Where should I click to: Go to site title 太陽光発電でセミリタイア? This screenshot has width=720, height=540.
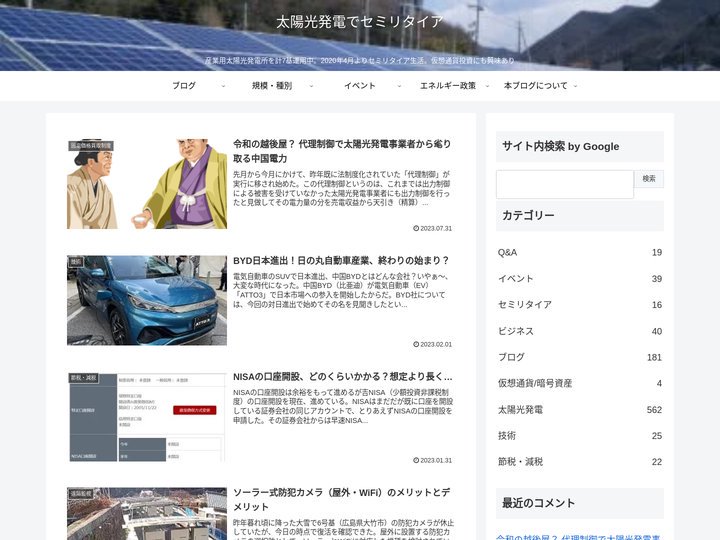pyautogui.click(x=360, y=22)
